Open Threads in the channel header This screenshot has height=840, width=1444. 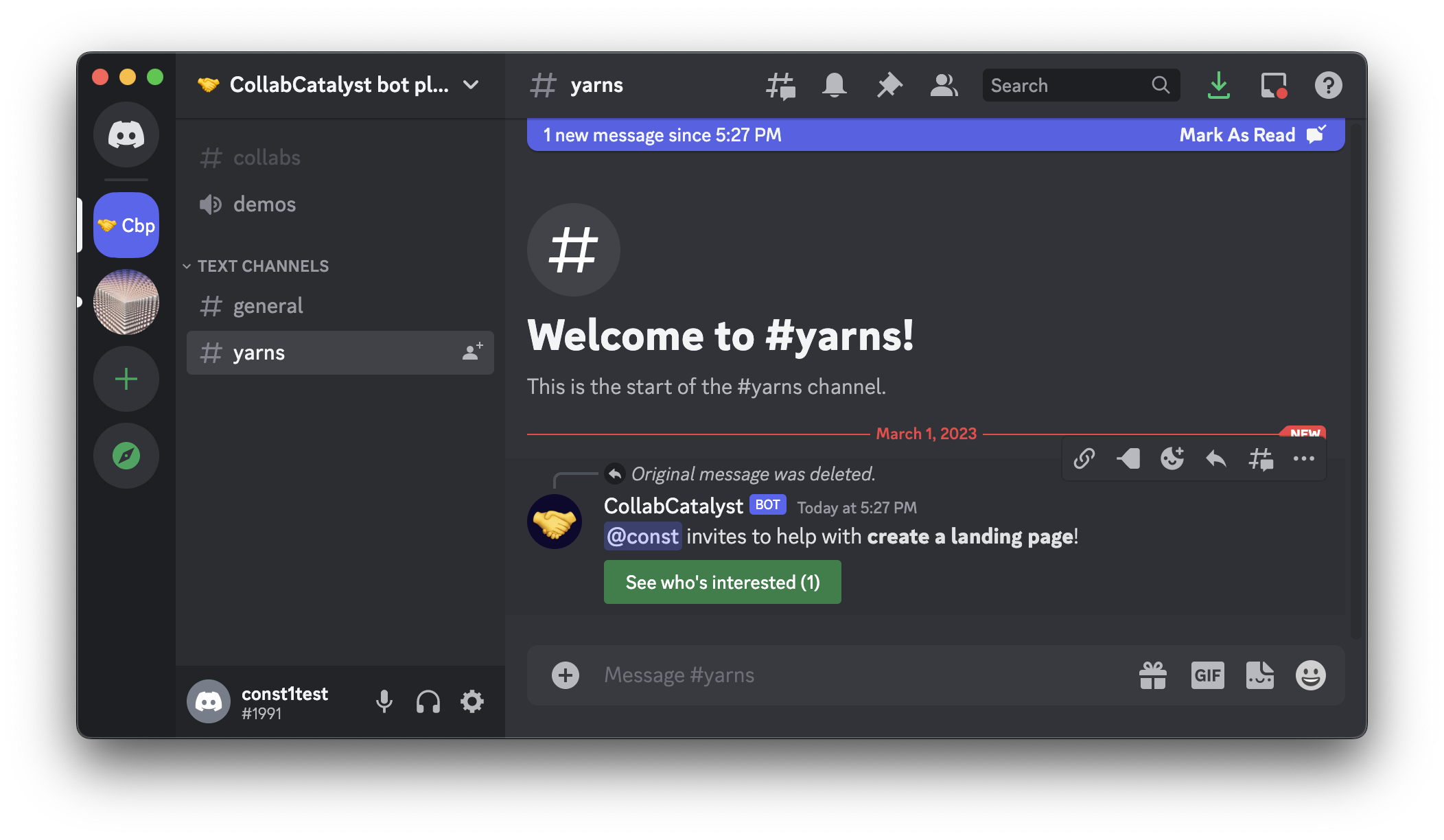780,86
